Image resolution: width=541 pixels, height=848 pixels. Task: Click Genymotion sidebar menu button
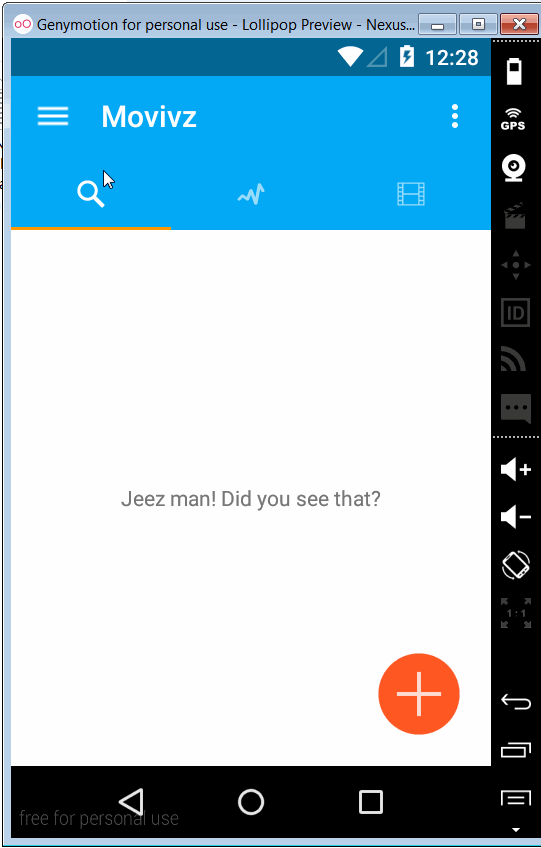click(516, 799)
